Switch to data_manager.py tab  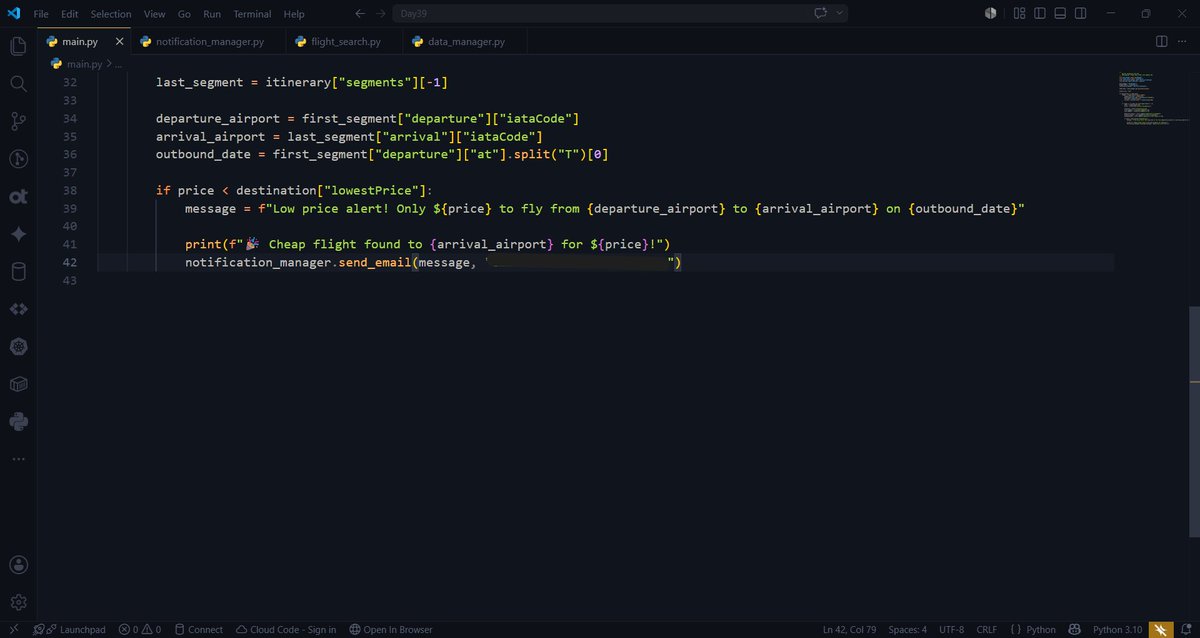(466, 42)
